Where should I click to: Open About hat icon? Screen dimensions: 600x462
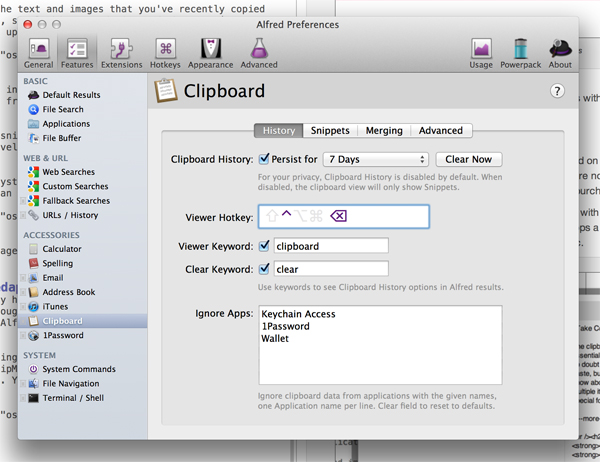[x=560, y=53]
